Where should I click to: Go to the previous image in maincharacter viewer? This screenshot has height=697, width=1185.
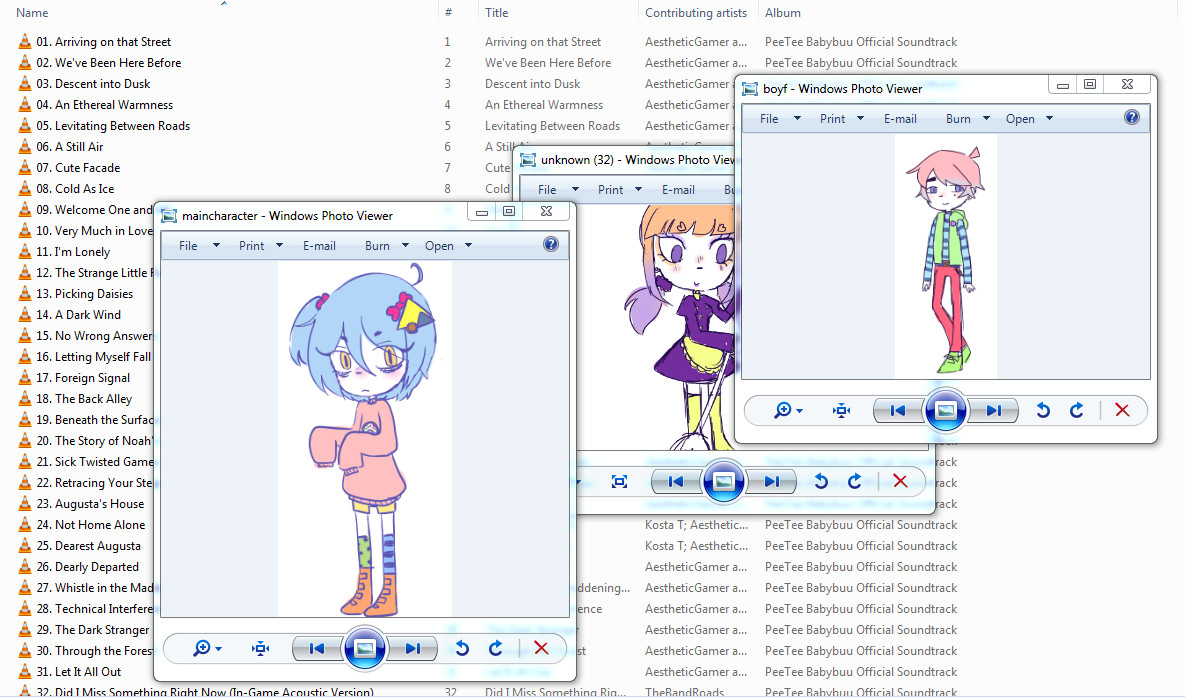(x=317, y=649)
